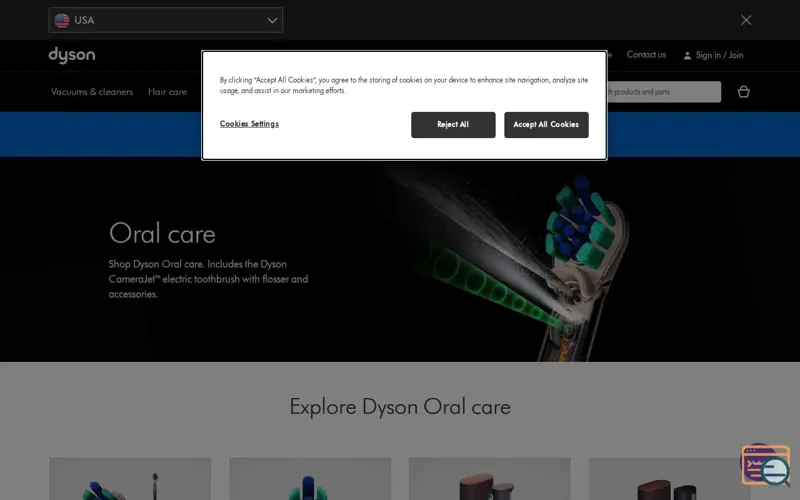Click Reject All button

pyautogui.click(x=453, y=124)
